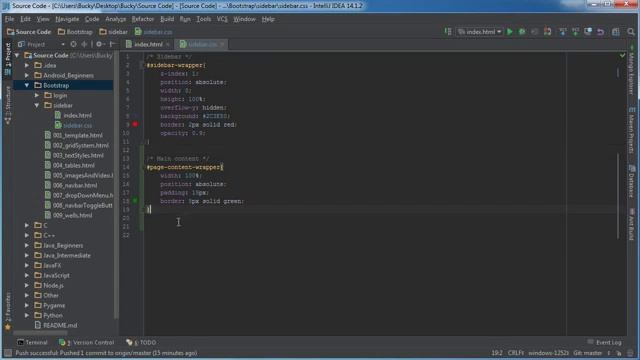640x360 pixels.
Task: Click the Scroll from Source target icon
Action: (x=73, y=44)
